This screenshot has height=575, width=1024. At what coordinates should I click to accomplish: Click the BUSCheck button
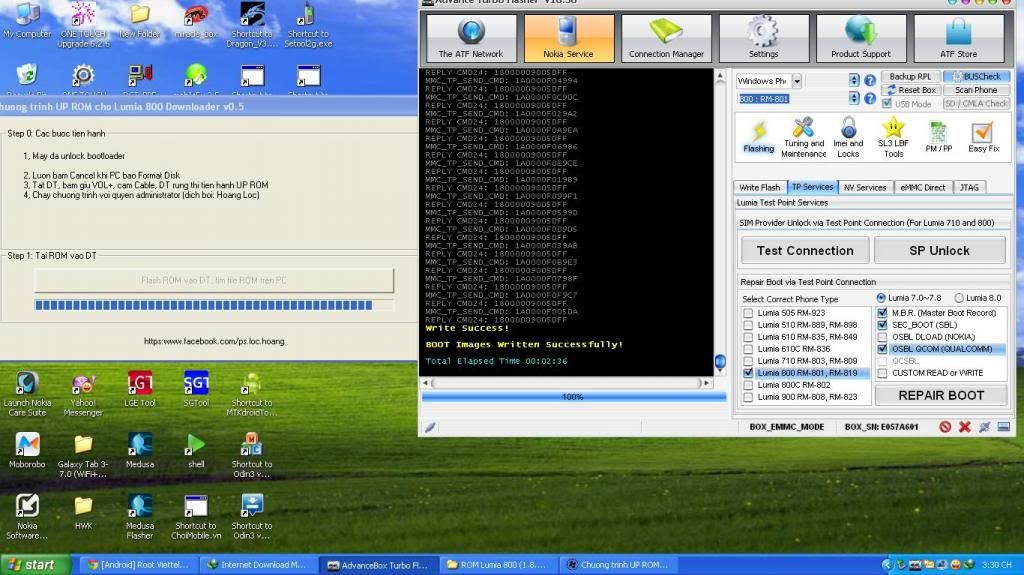[976, 76]
